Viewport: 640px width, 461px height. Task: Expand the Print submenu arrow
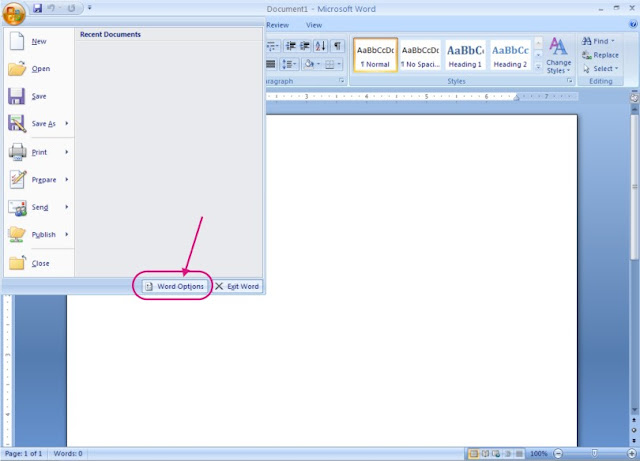[x=67, y=152]
